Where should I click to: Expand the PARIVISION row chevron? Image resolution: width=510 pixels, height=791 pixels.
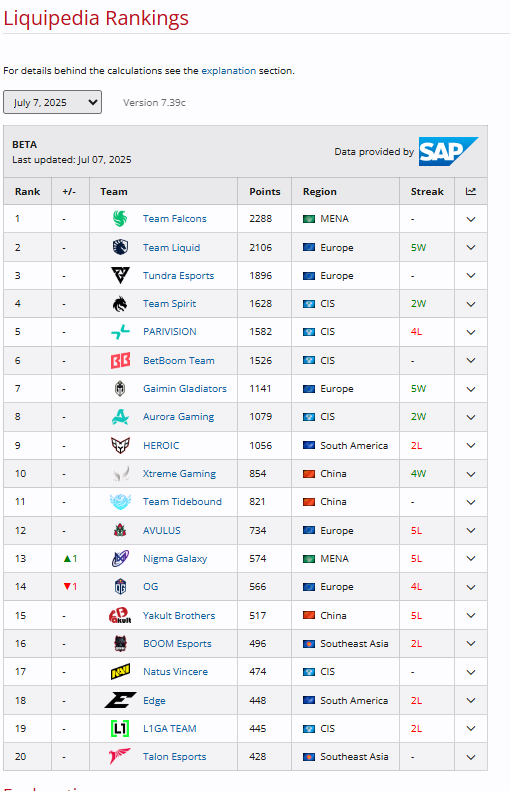click(471, 332)
